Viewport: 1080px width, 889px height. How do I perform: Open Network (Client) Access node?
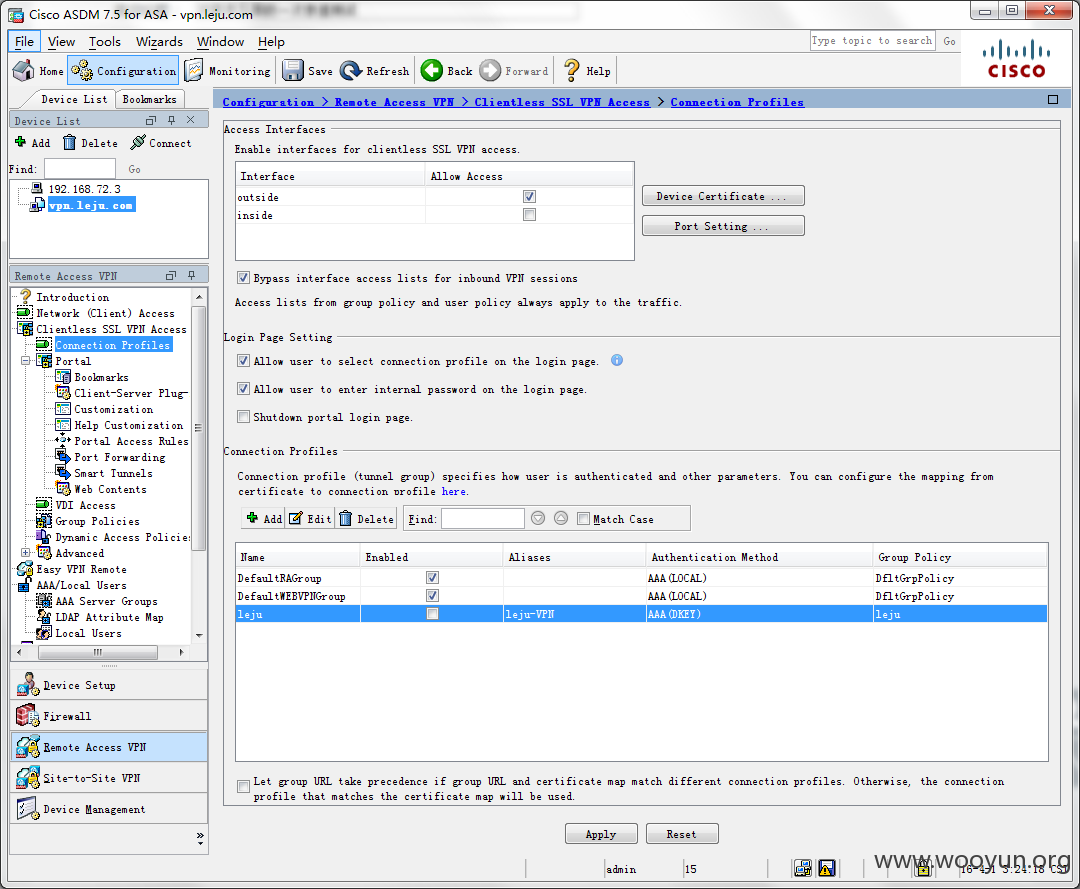click(105, 313)
